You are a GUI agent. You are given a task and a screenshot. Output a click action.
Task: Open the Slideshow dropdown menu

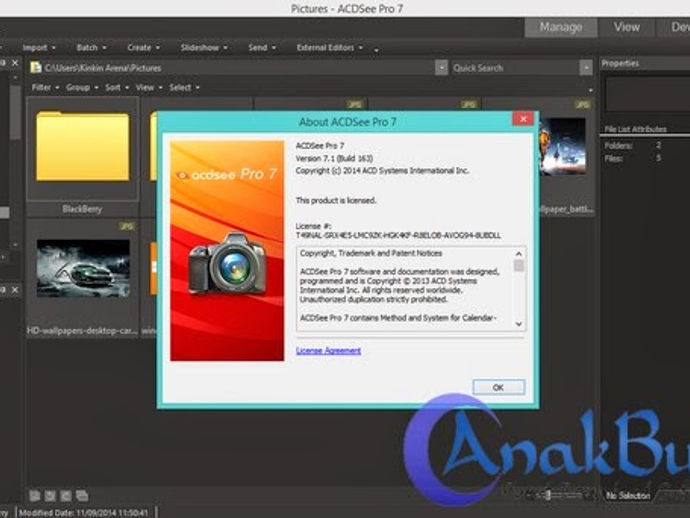pos(204,48)
